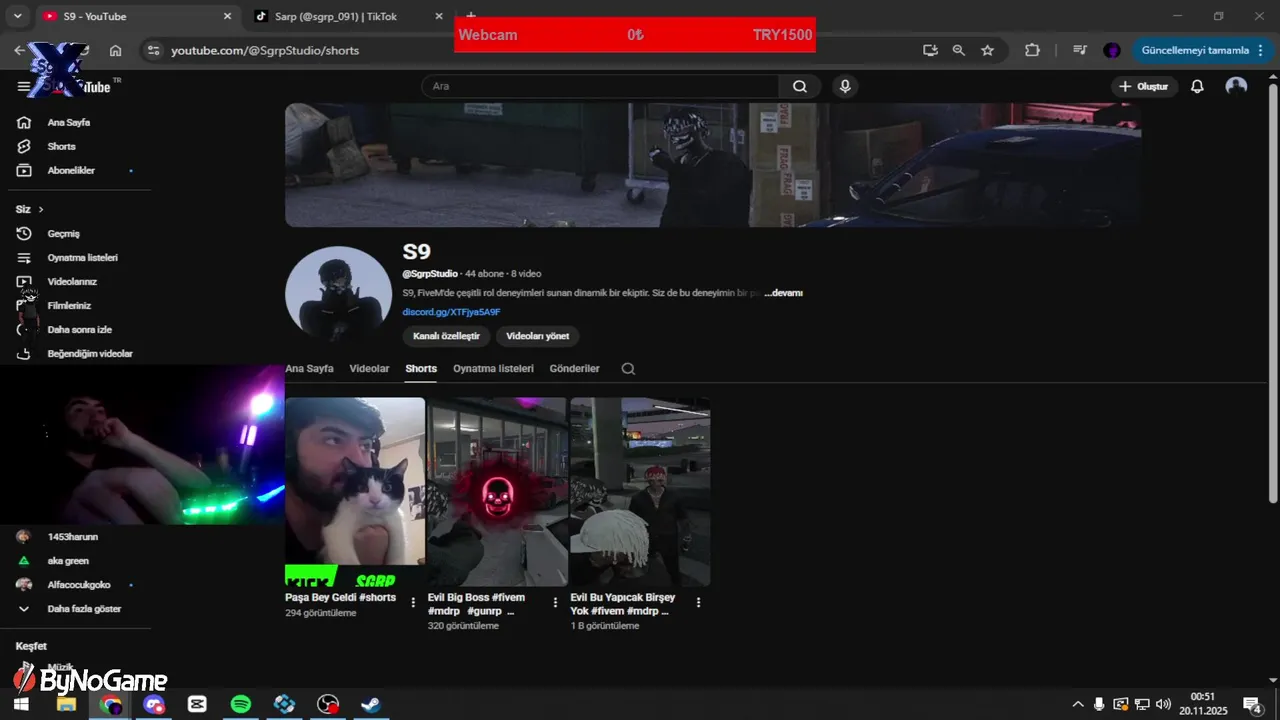Open Oynatma listeleri in the sidebar
The height and width of the screenshot is (720, 1280).
tap(82, 257)
